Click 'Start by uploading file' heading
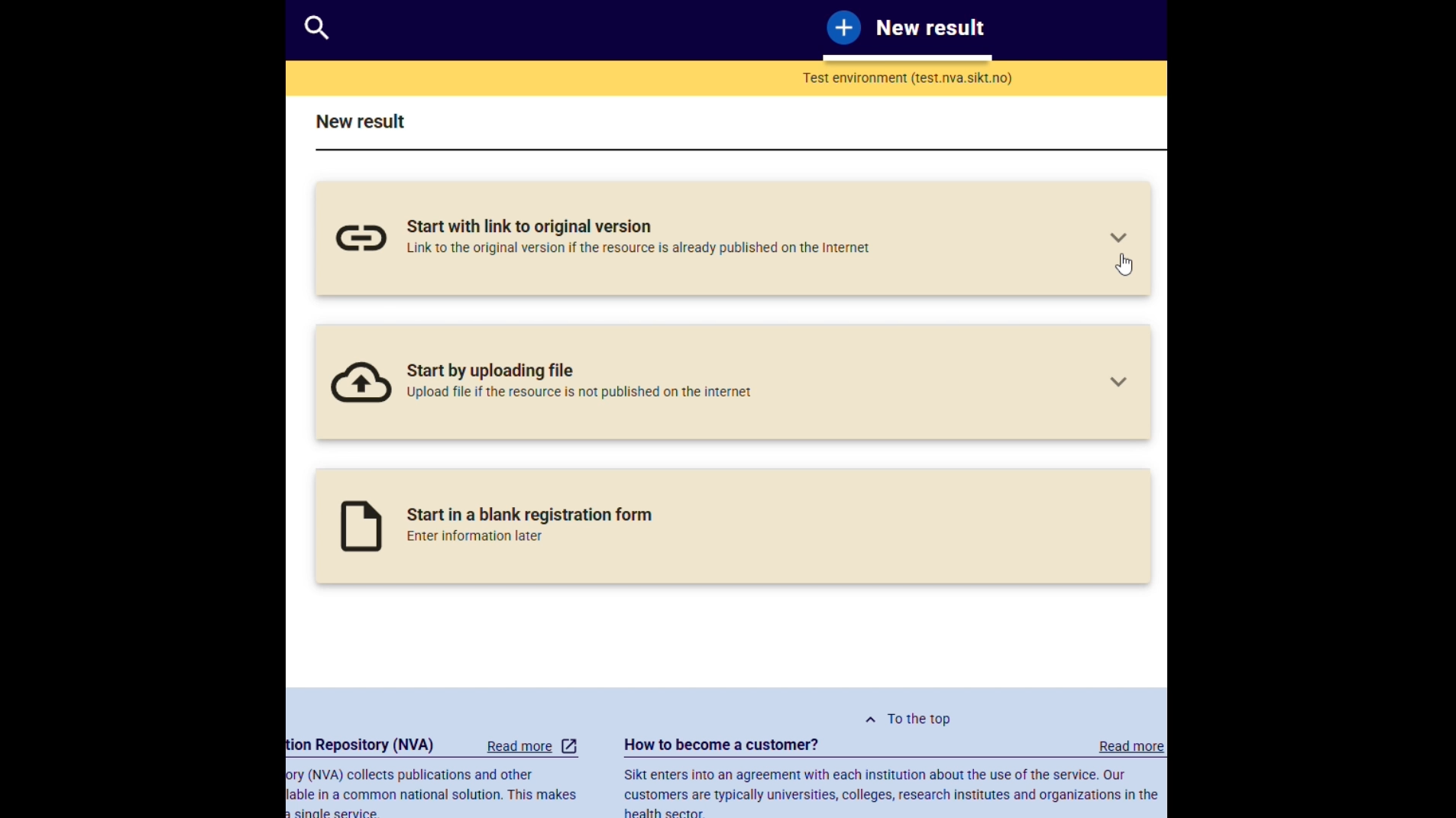Viewport: 1456px width, 818px height. click(x=490, y=370)
